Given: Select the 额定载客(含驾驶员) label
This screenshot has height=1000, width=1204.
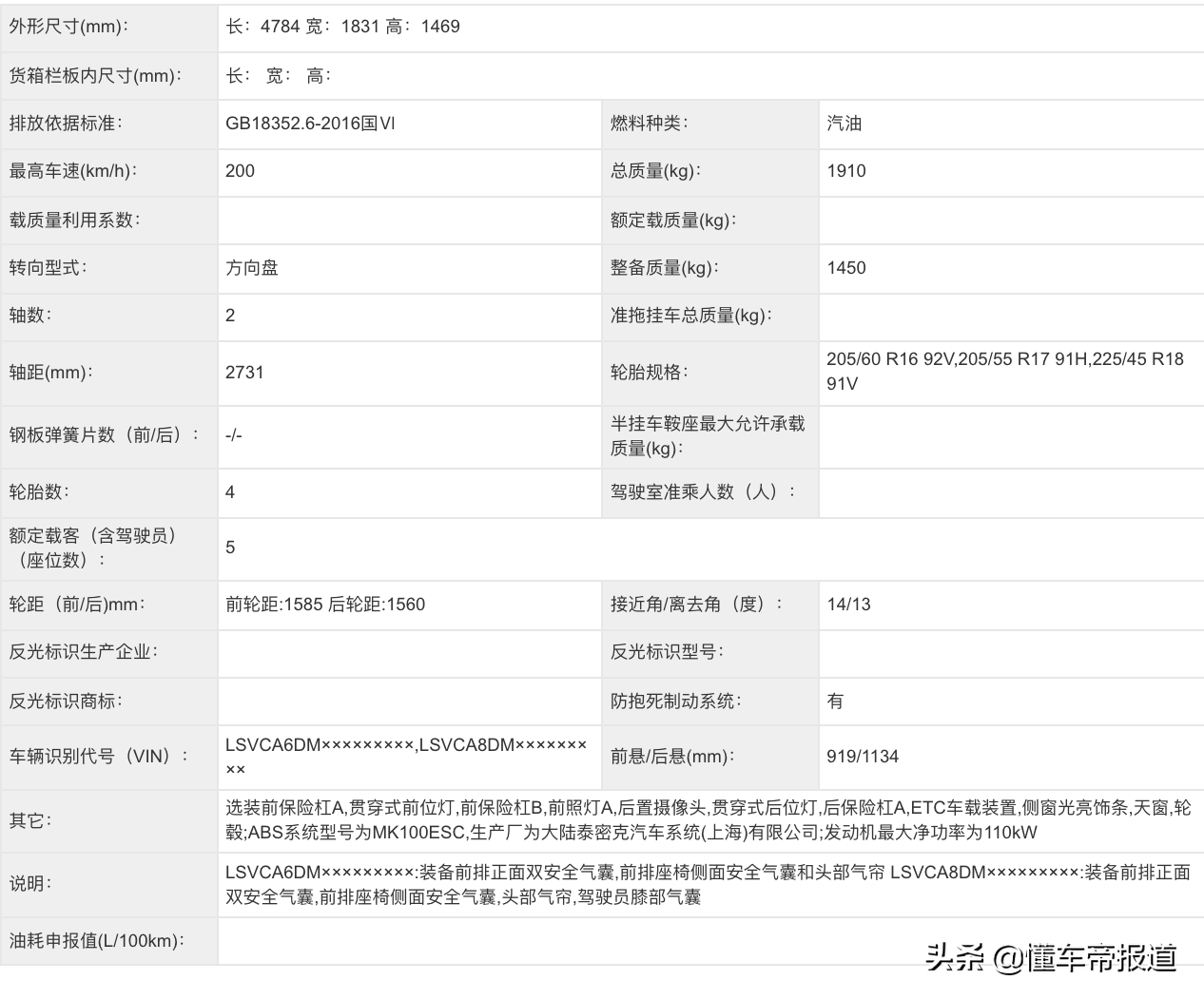Looking at the screenshot, I should 93,548.
